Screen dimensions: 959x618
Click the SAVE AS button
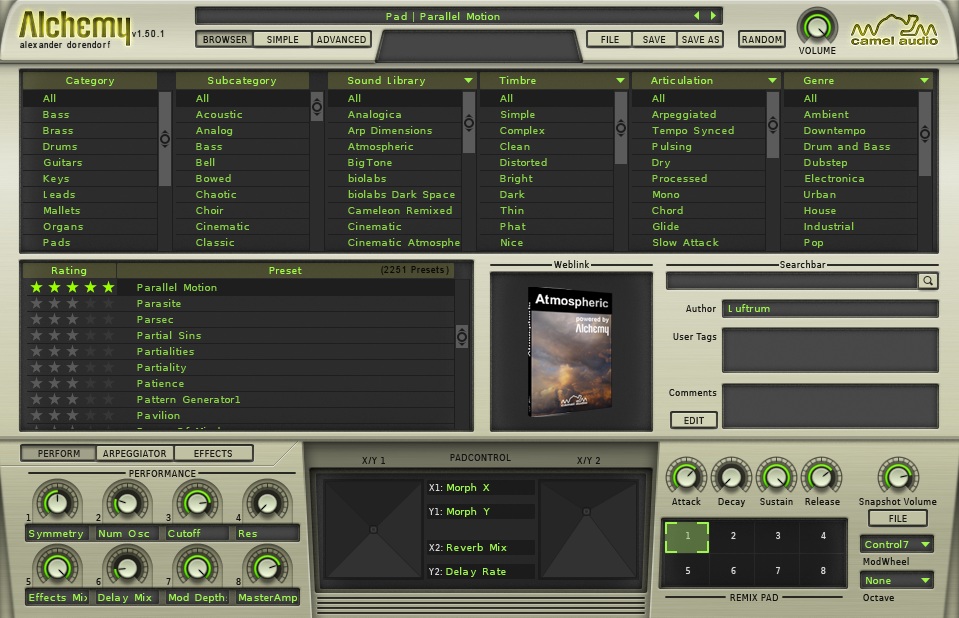(x=700, y=40)
